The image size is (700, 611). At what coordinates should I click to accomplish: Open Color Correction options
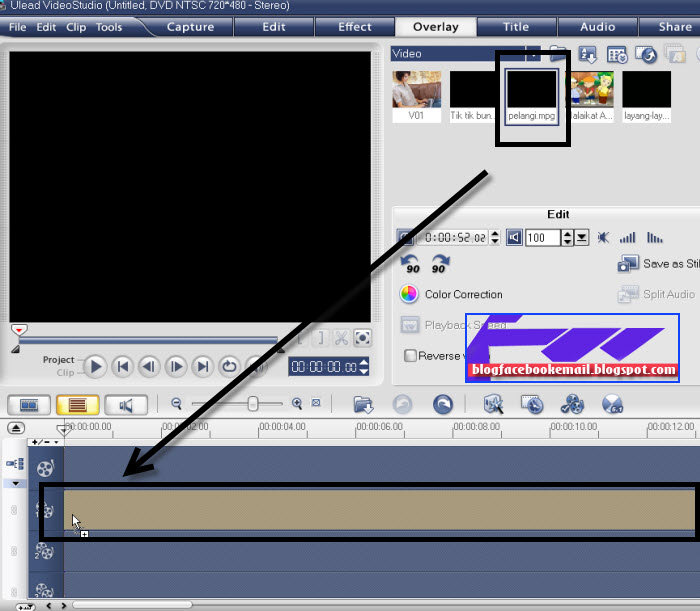(451, 294)
